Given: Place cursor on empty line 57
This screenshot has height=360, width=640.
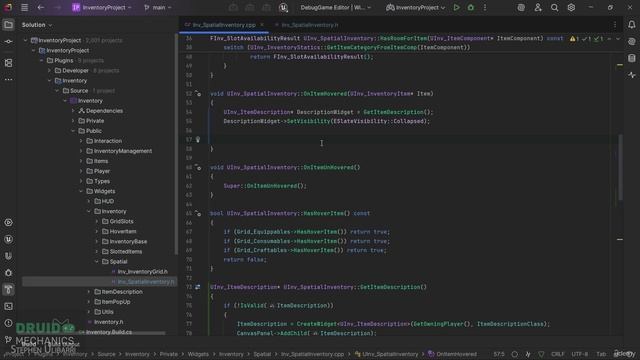Looking at the screenshot, I should [413, 140].
